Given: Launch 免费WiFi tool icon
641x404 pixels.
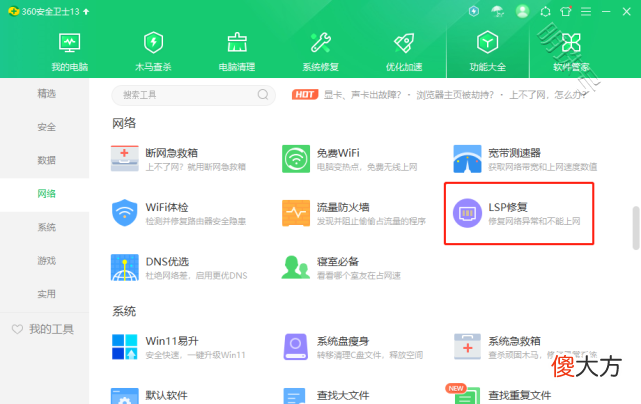Looking at the screenshot, I should [x=296, y=159].
